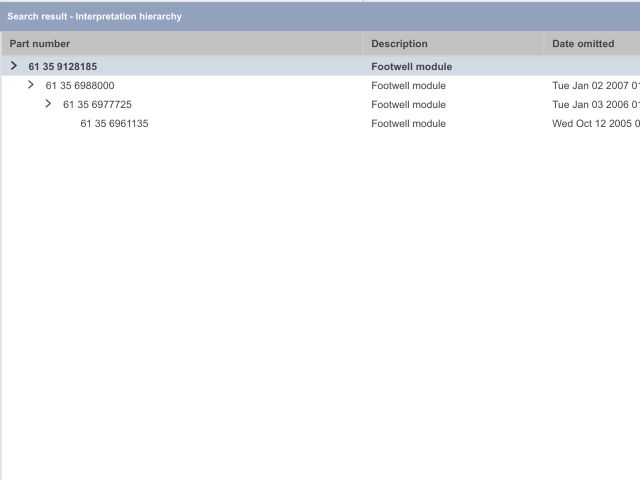Viewport: 640px width, 480px height.
Task: Sort by the Part number column header
Action: pyautogui.click(x=40, y=44)
